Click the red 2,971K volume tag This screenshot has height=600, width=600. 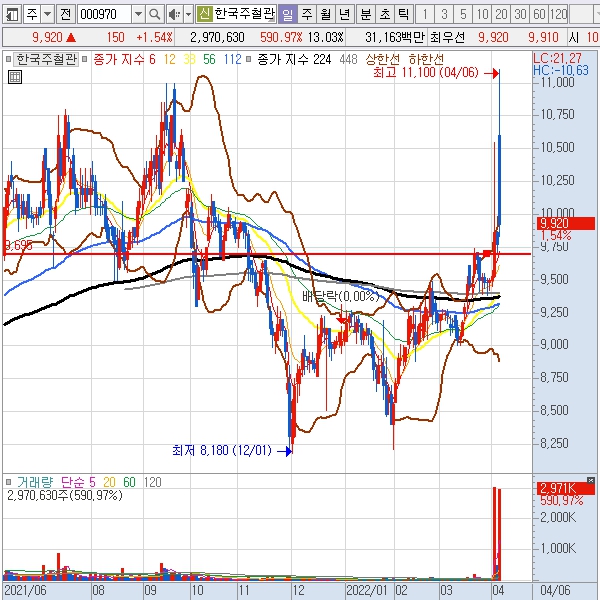pos(566,489)
